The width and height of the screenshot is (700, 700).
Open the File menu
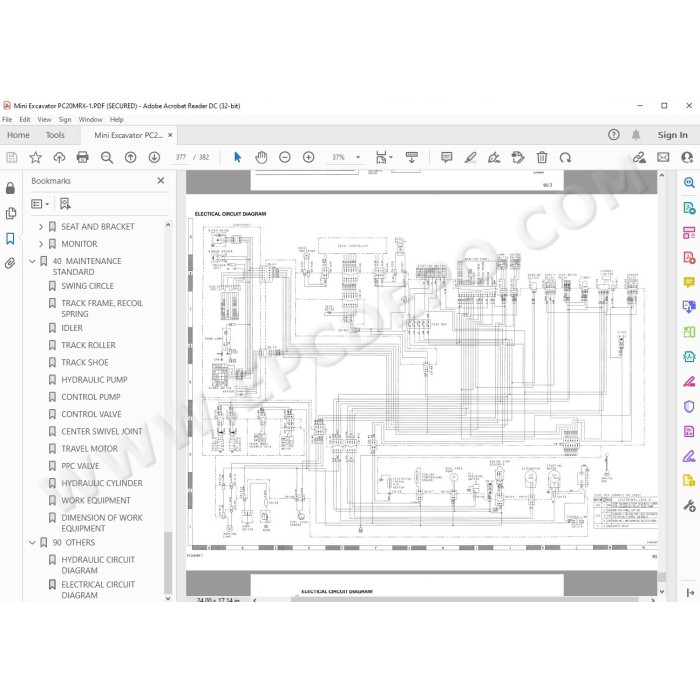pyautogui.click(x=7, y=120)
